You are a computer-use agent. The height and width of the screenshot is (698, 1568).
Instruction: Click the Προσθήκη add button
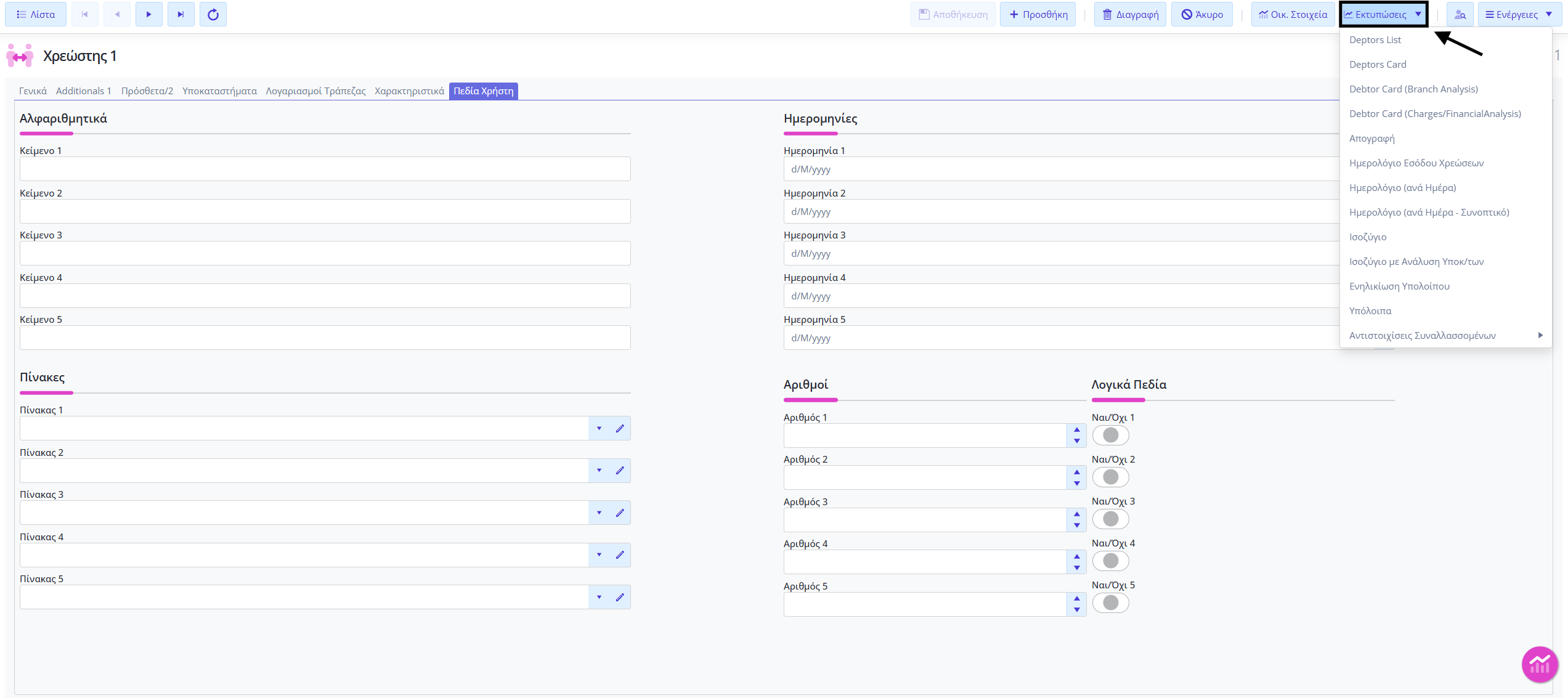point(1038,14)
